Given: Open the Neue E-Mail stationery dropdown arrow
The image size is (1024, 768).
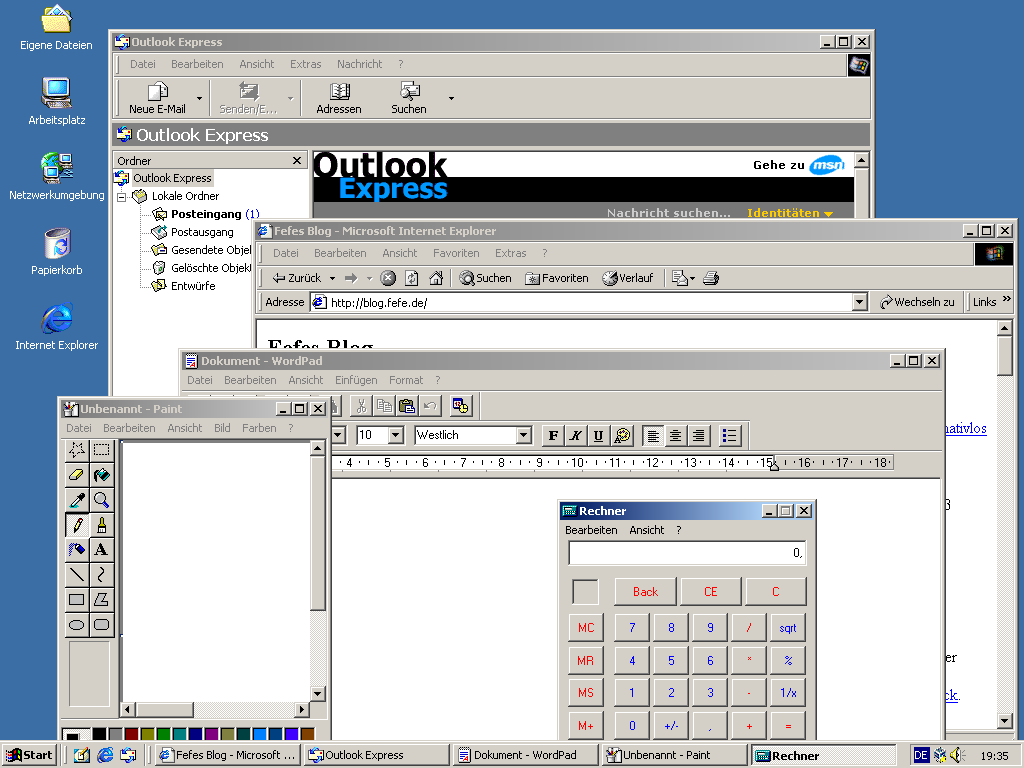Looking at the screenshot, I should click(199, 98).
